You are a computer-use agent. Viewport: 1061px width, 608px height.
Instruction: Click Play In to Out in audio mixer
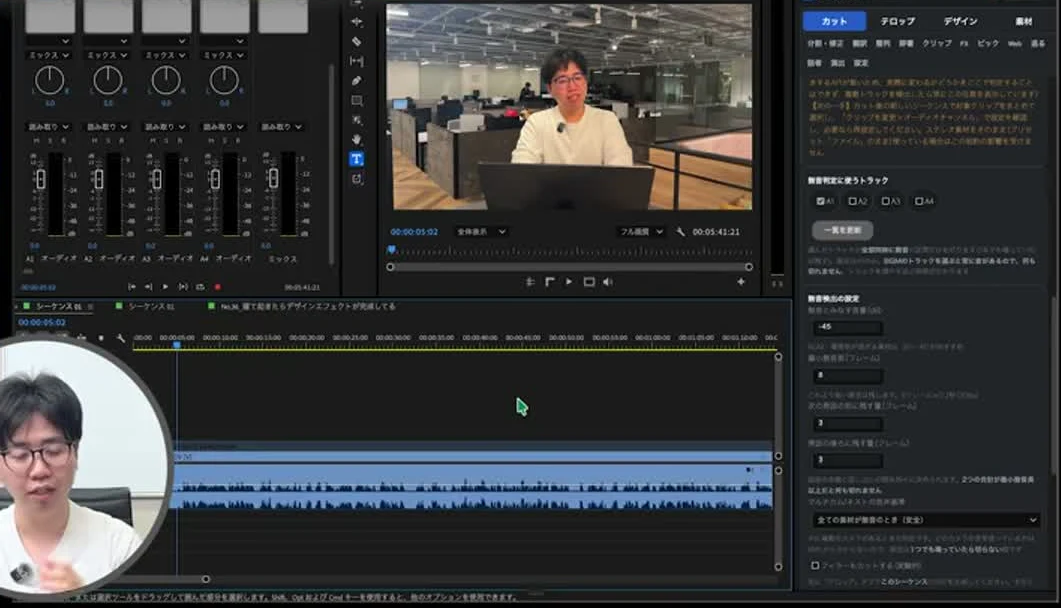183,287
